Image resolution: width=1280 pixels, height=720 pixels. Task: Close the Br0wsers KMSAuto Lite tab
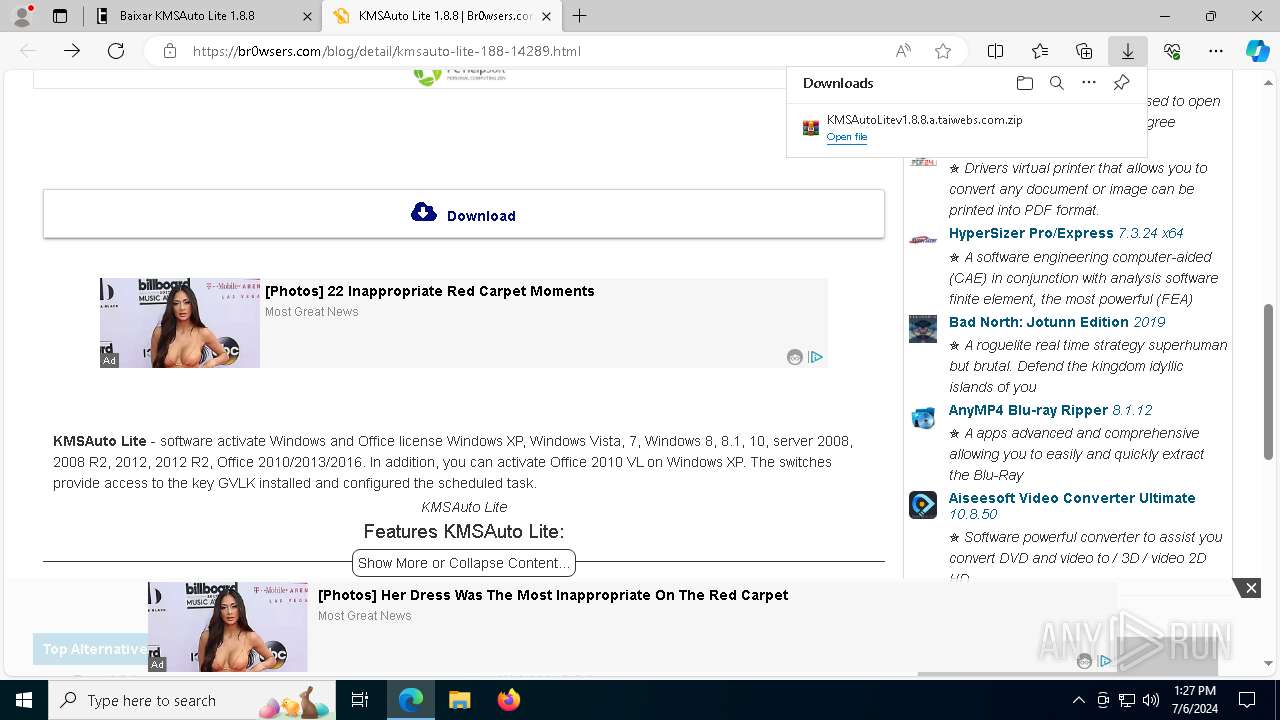[546, 16]
